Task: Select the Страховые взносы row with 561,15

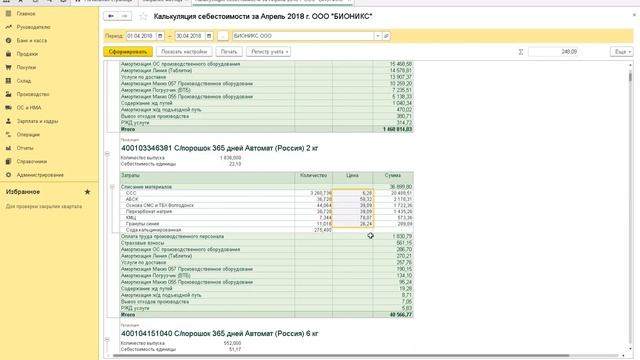Action: point(267,243)
